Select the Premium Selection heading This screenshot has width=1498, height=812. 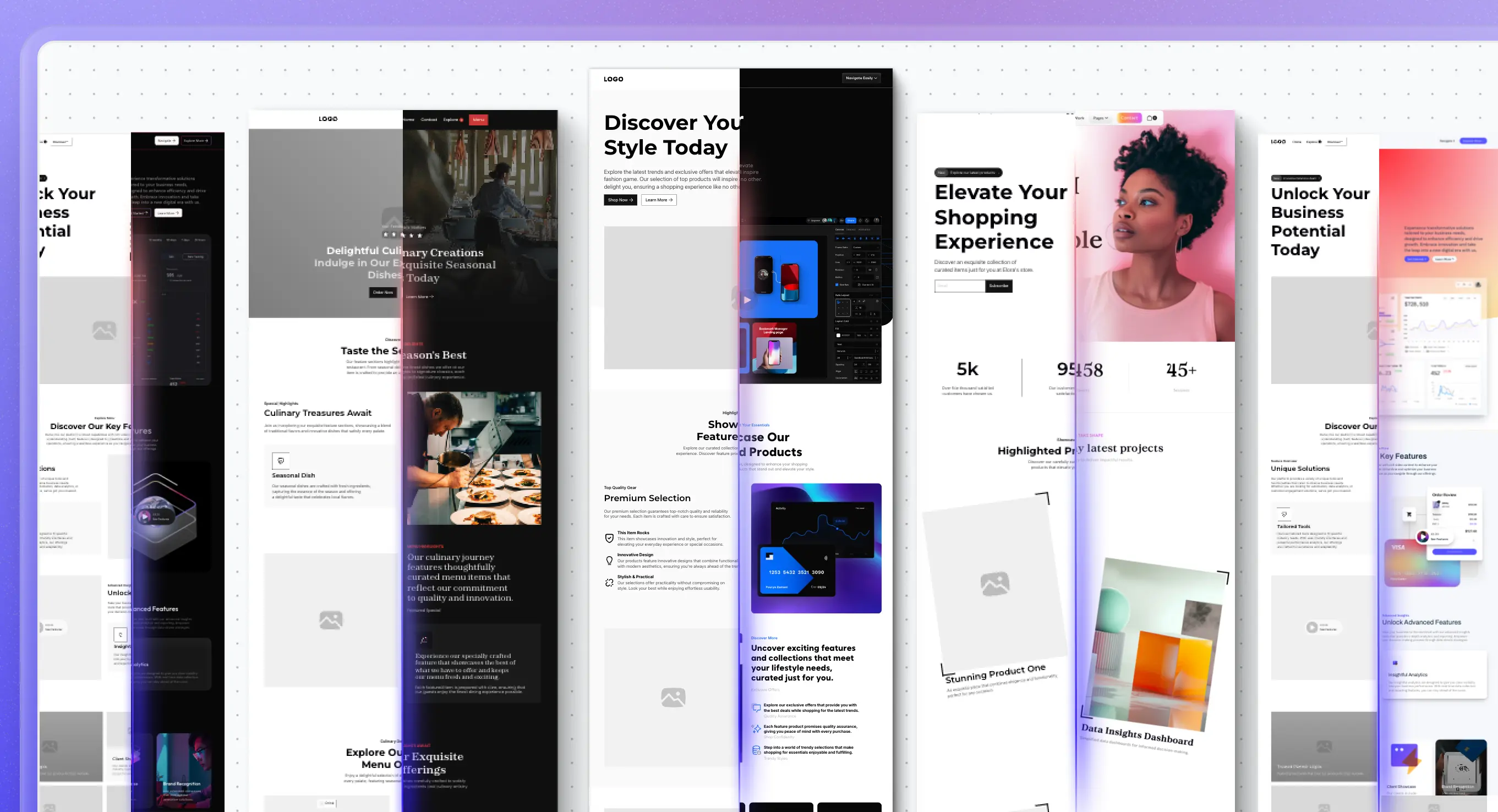pyautogui.click(x=647, y=498)
